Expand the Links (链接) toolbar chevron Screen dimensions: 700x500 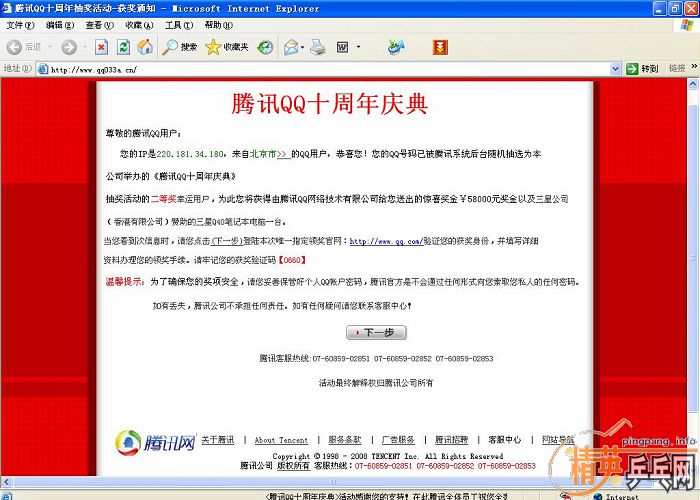click(x=694, y=67)
